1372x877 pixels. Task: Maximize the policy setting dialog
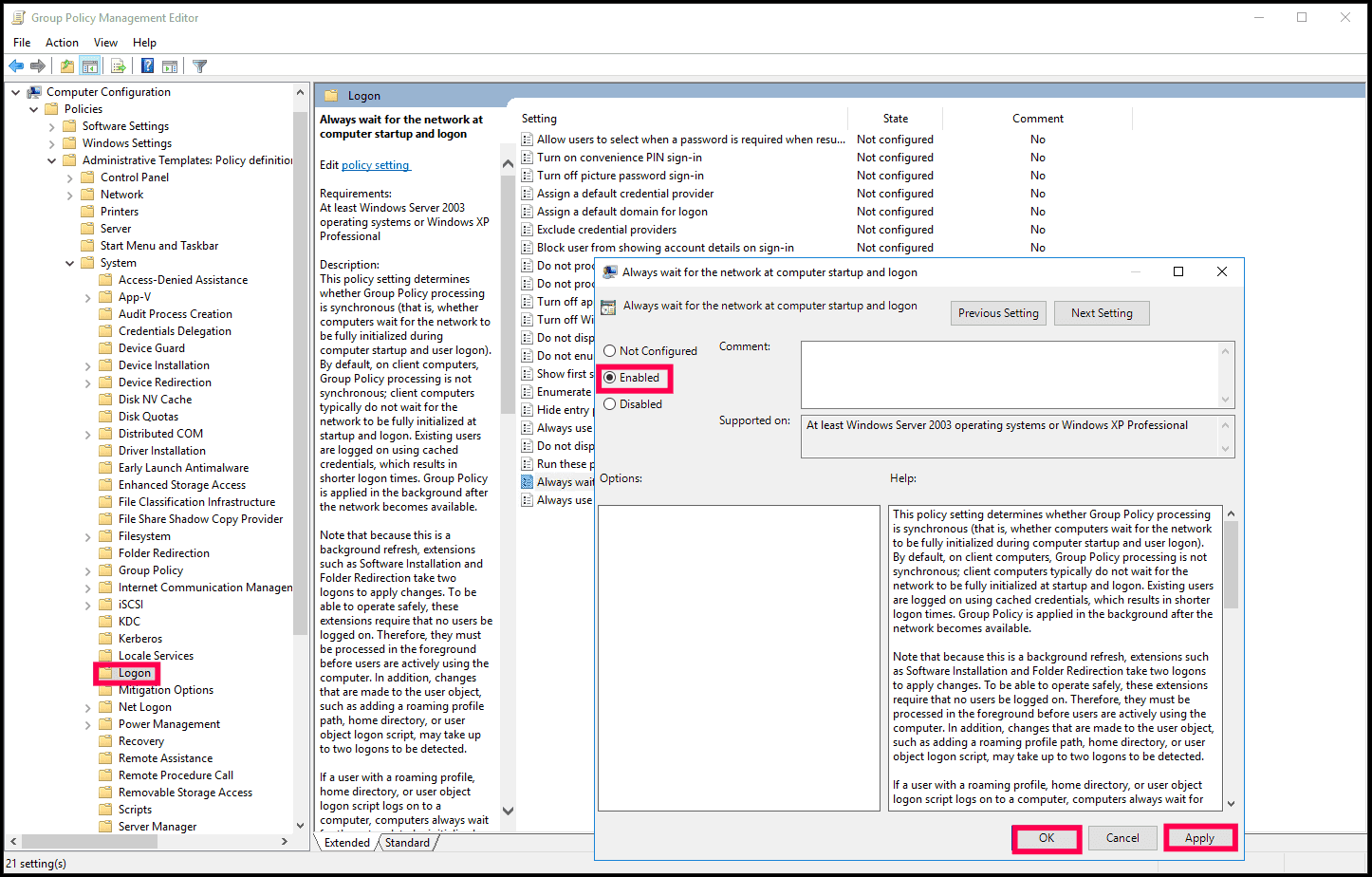(x=1178, y=271)
